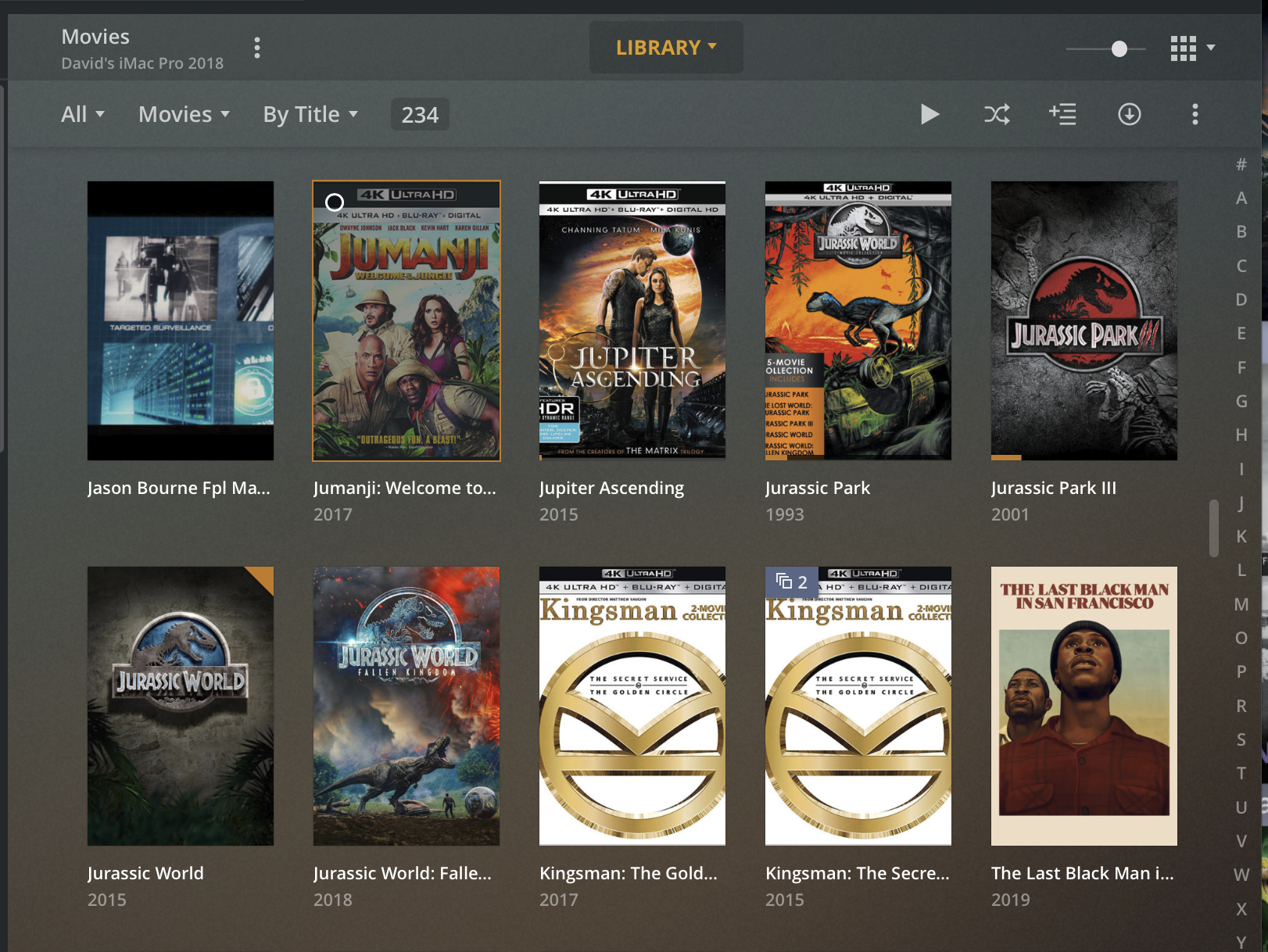Jump to letter W in index
The width and height of the screenshot is (1268, 952).
[1241, 875]
